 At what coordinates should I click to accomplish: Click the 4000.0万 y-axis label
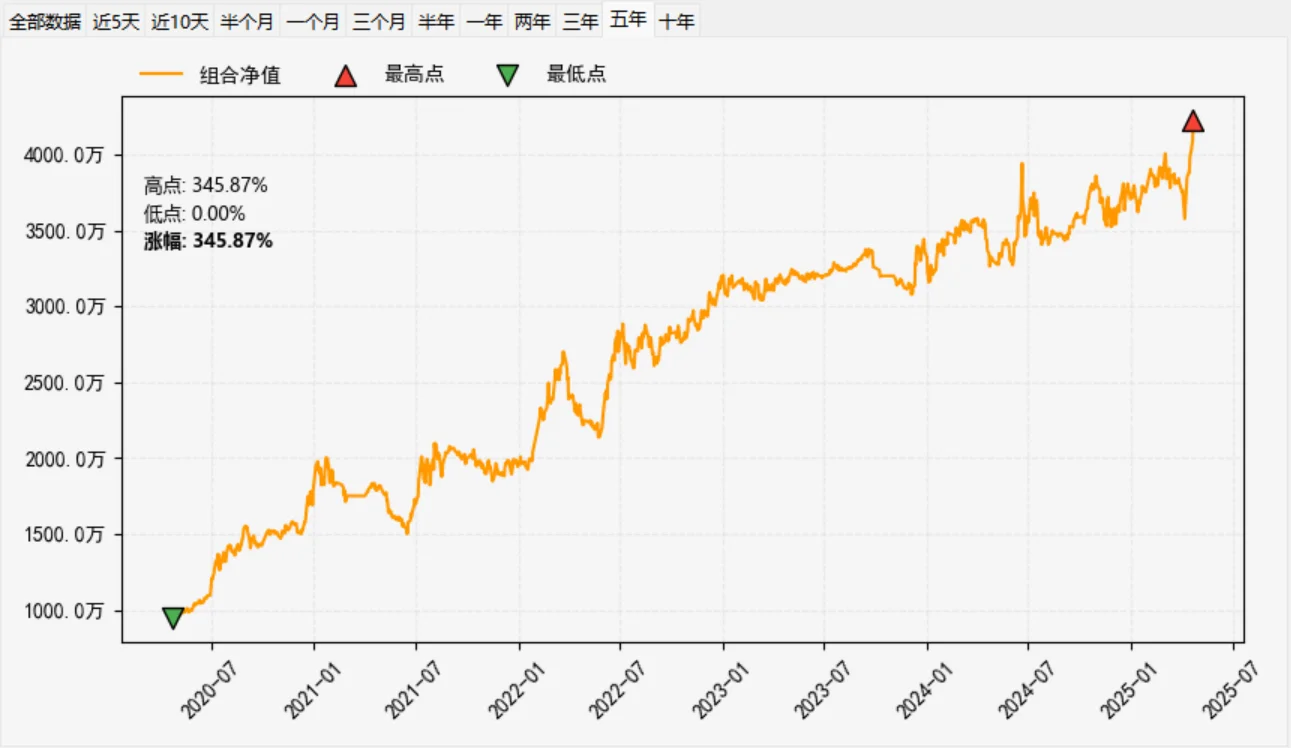pyautogui.click(x=65, y=155)
